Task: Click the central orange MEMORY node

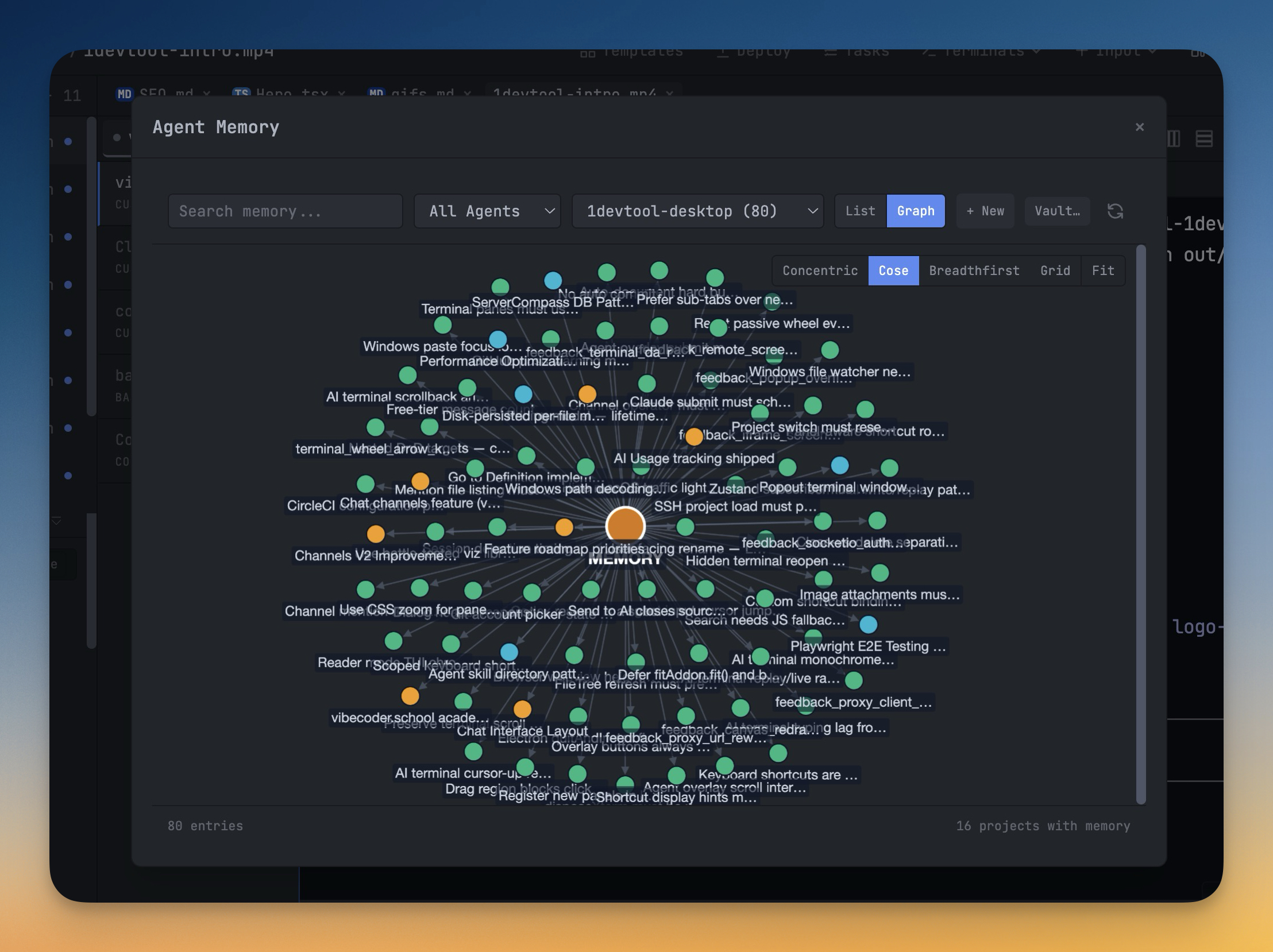Action: tap(625, 525)
